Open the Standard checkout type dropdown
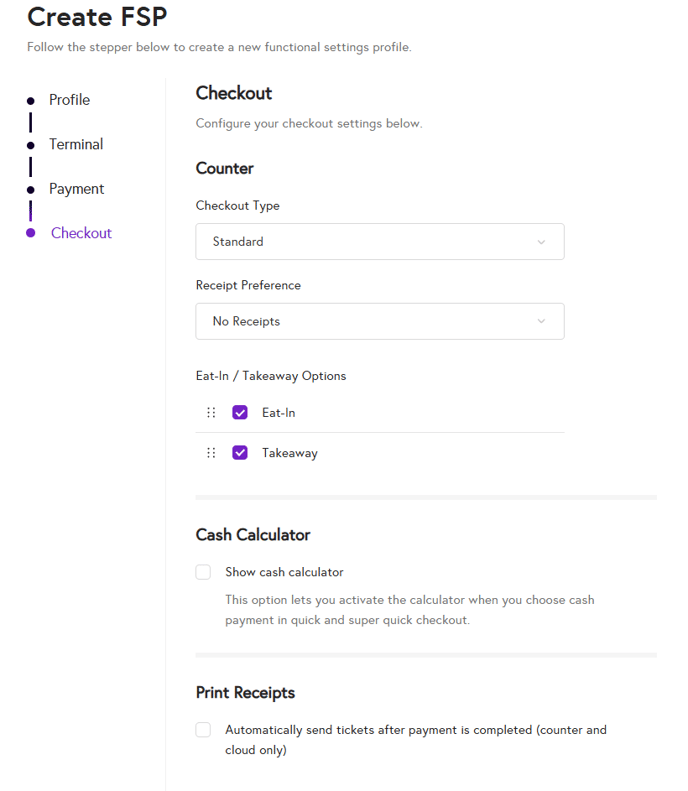688x791 pixels. [379, 242]
